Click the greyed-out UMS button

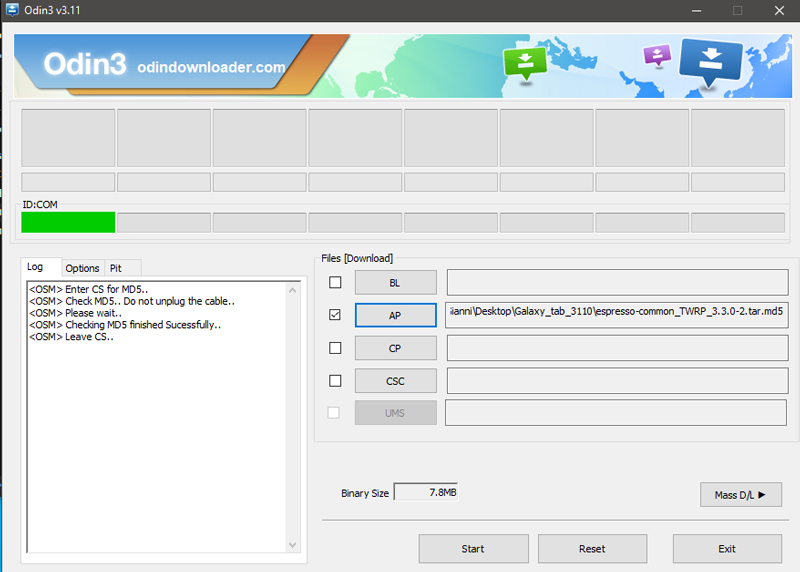[395, 413]
